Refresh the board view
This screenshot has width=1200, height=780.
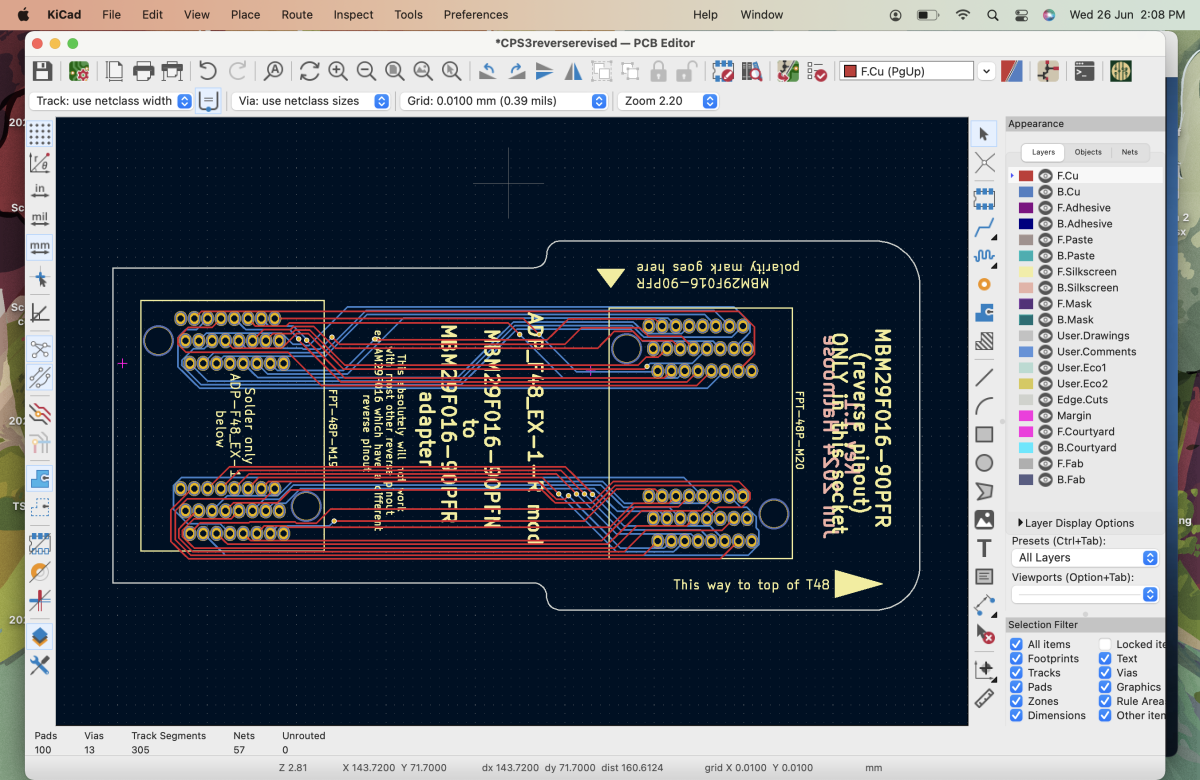click(309, 71)
